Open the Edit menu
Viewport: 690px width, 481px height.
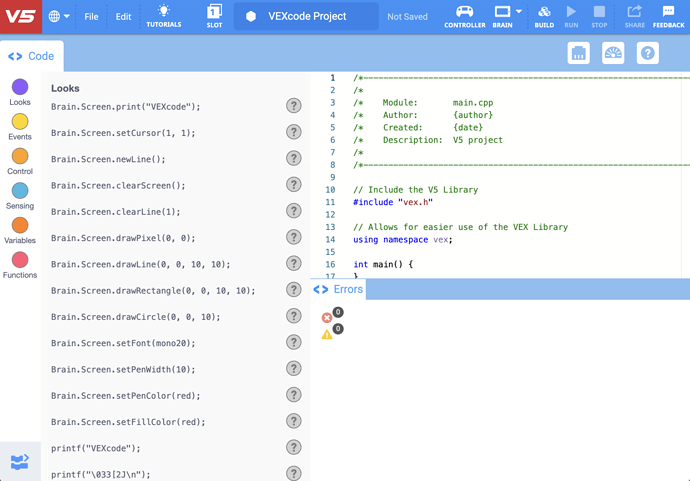coord(123,17)
